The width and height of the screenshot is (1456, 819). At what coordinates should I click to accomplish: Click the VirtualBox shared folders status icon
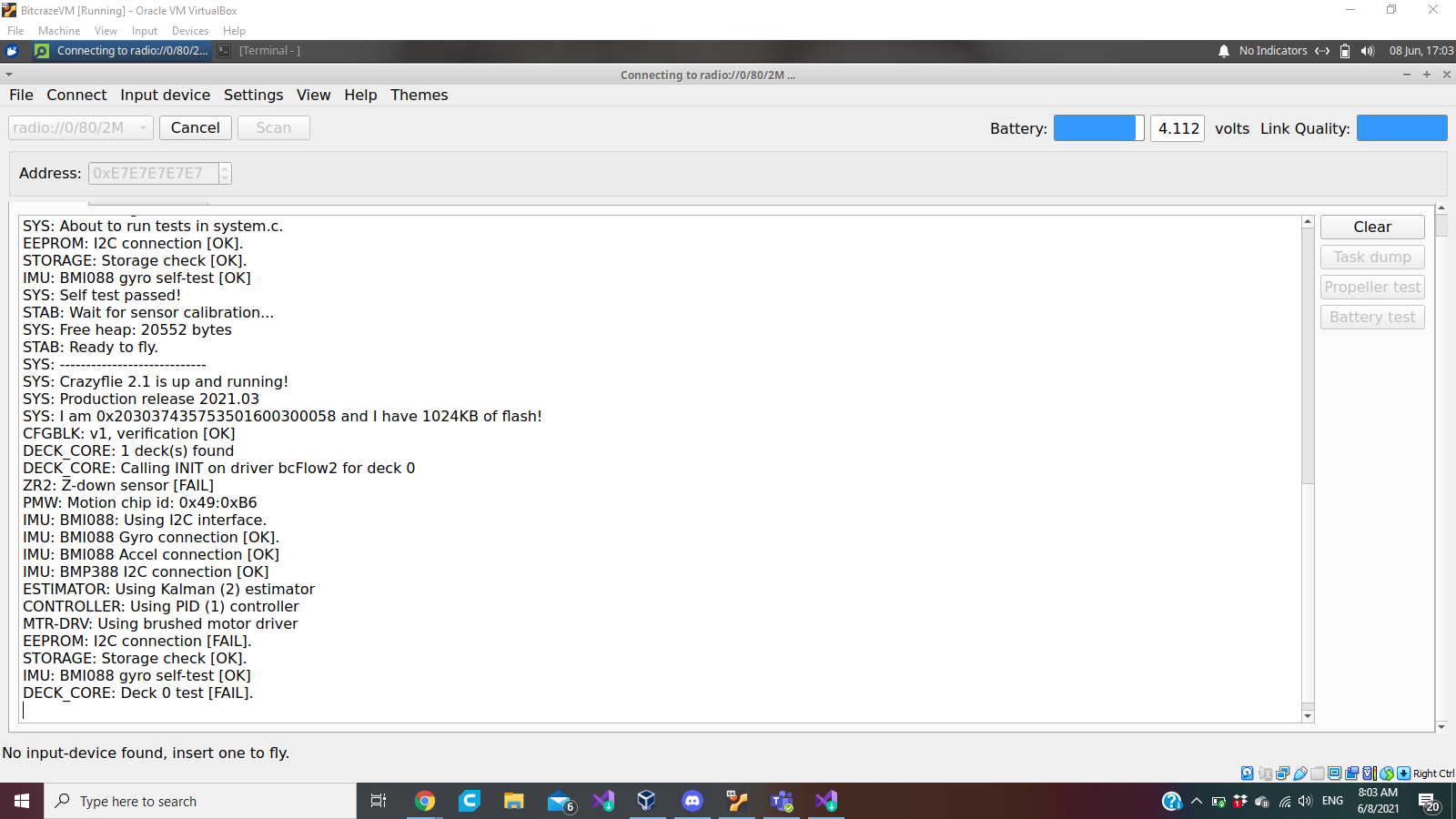tap(1318, 773)
